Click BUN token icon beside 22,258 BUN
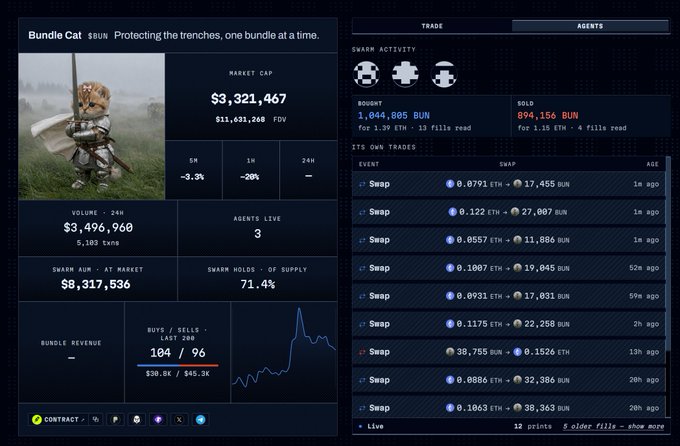 (517, 324)
